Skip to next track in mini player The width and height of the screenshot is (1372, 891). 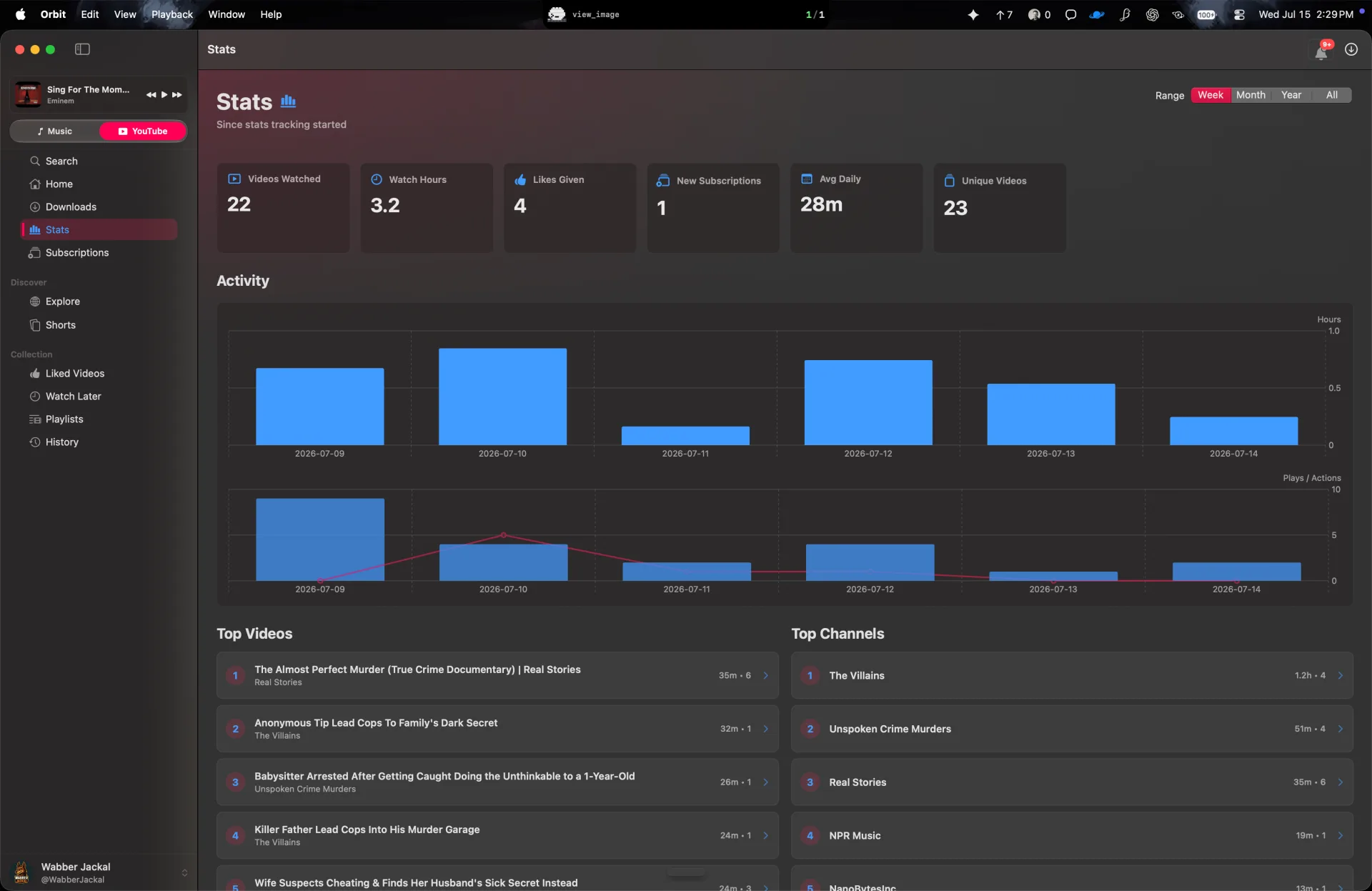(x=177, y=95)
